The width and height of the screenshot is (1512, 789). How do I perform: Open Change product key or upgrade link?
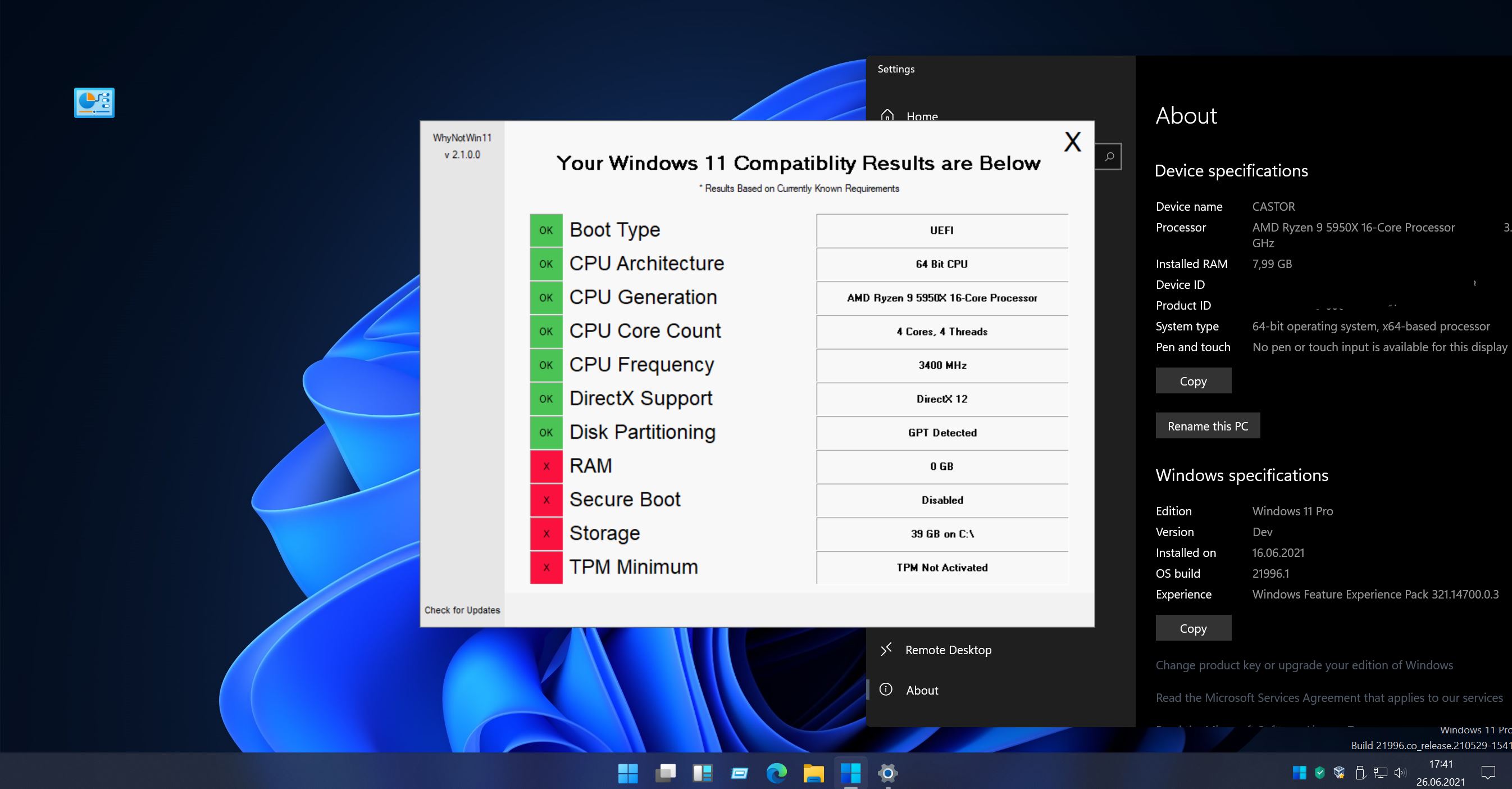coord(1304,665)
